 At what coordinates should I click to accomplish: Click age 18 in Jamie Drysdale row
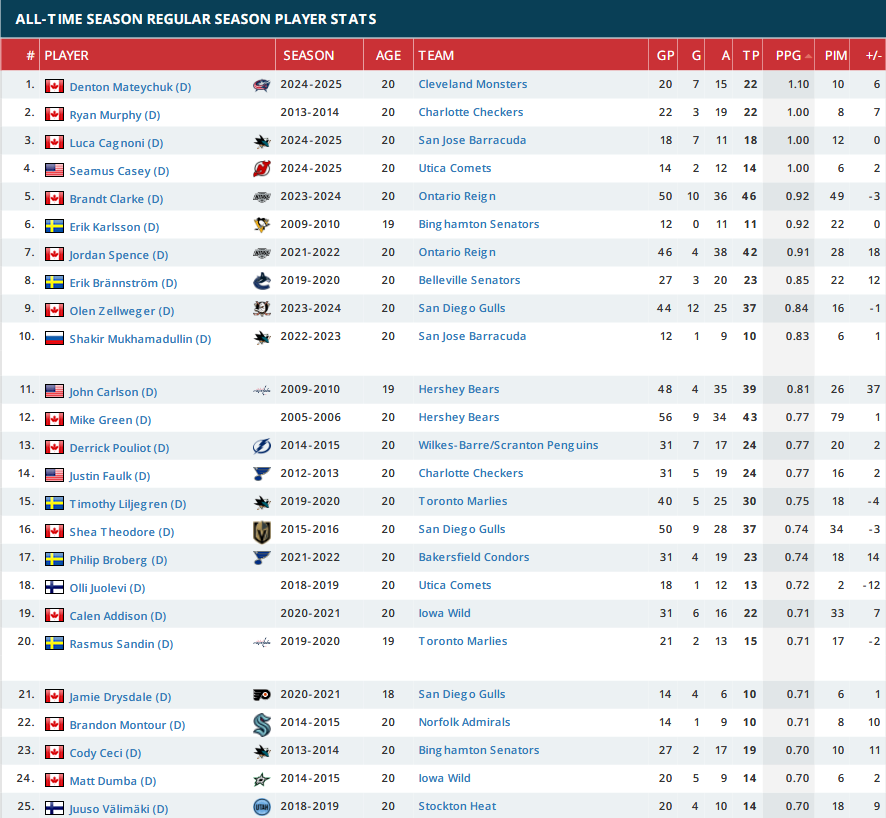[x=388, y=694]
